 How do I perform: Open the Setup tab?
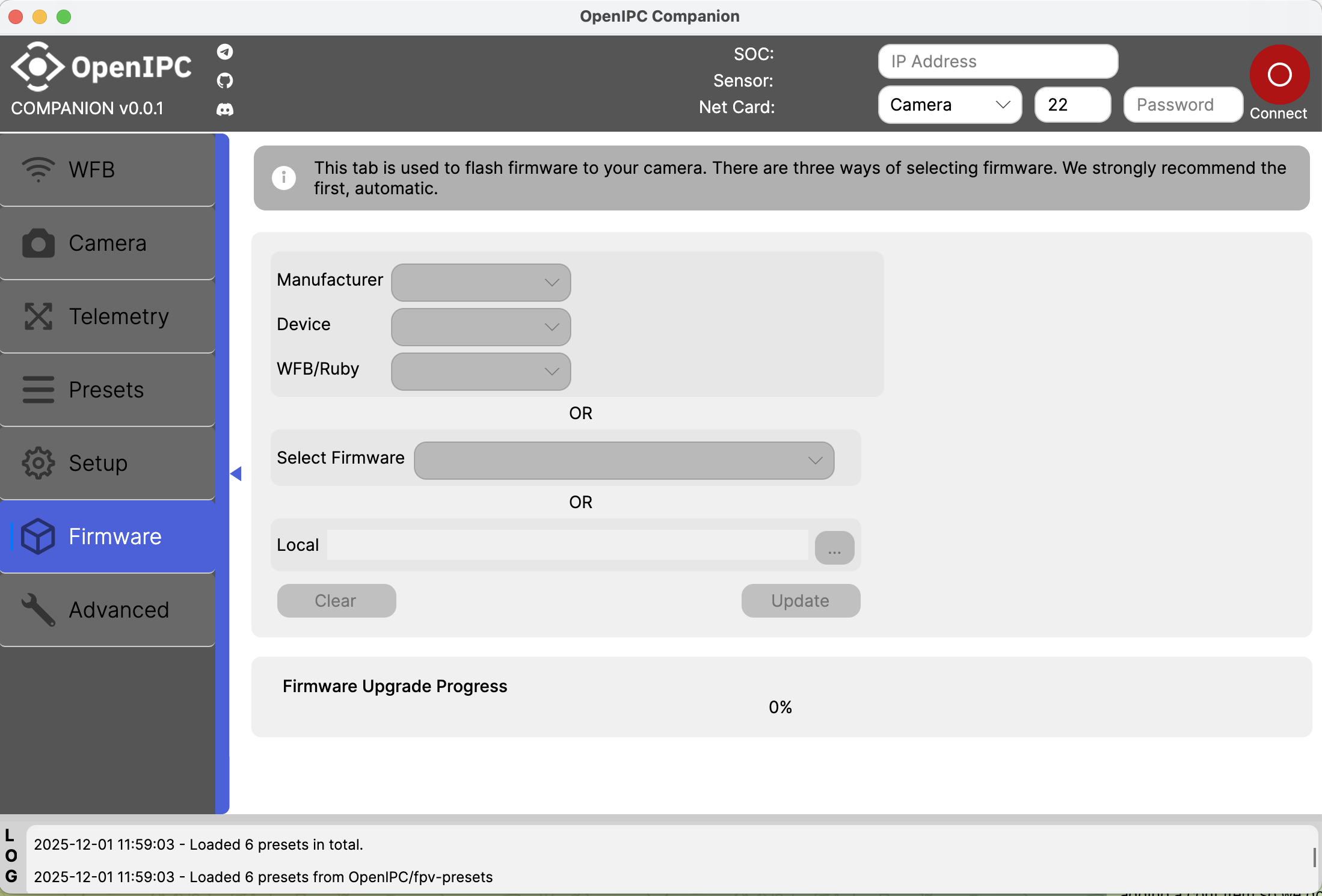(108, 463)
